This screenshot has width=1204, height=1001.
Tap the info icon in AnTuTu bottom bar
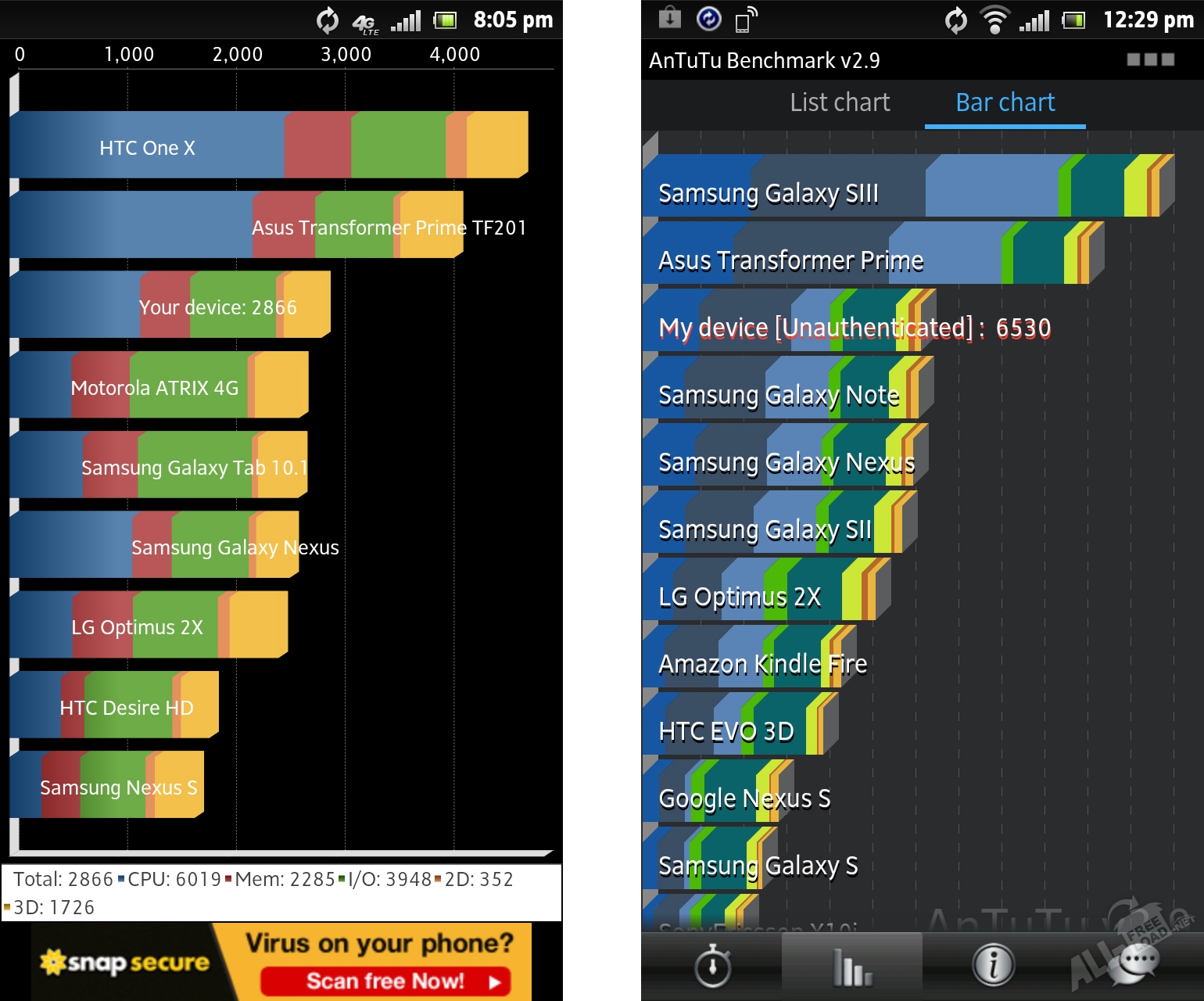click(993, 965)
